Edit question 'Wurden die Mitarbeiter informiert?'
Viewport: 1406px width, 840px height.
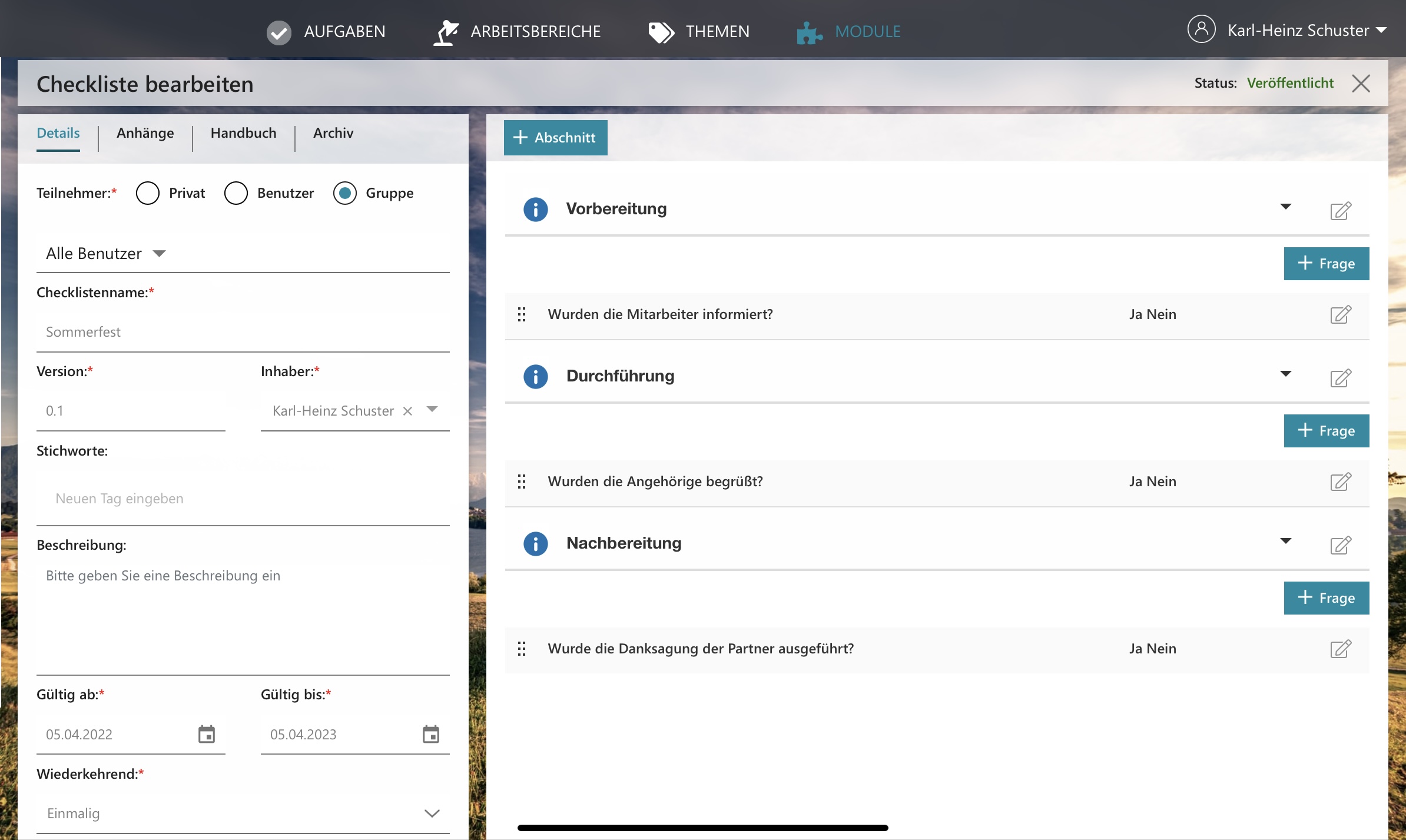click(1340, 314)
